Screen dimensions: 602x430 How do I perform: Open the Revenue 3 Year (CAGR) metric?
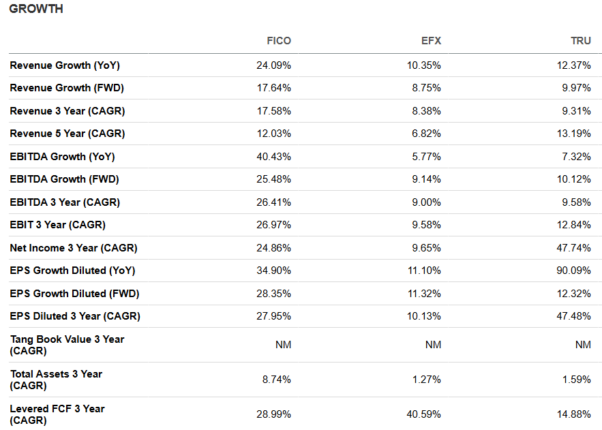point(67,111)
